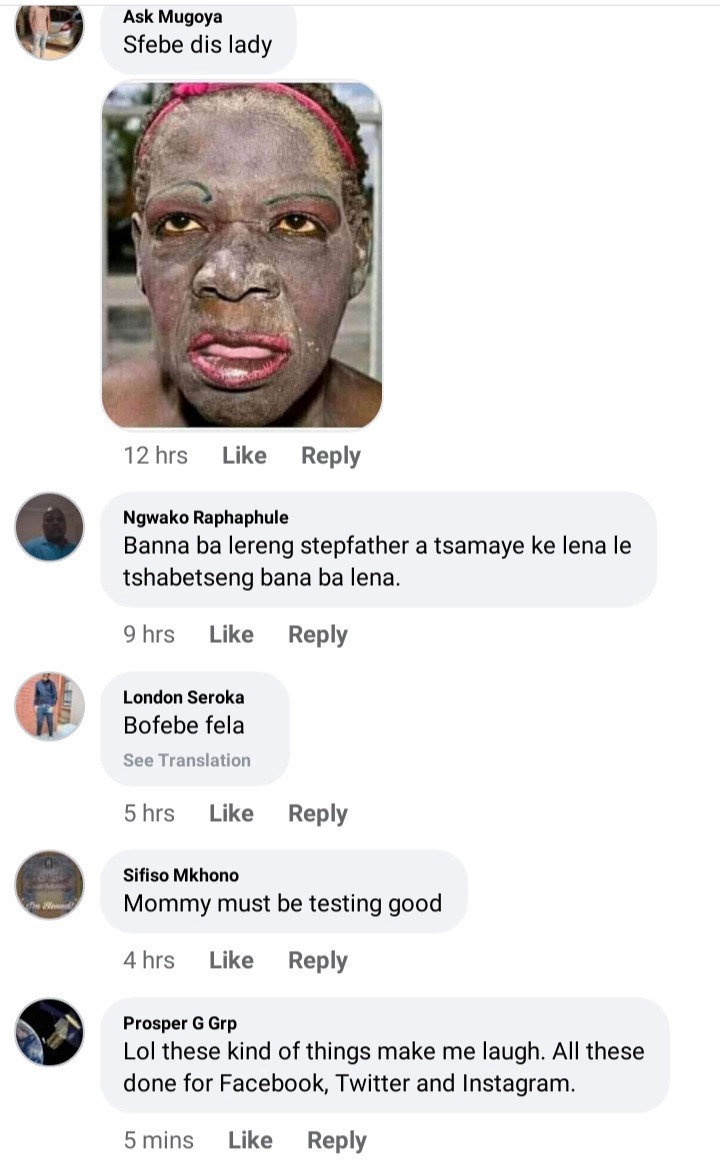Image resolution: width=720 pixels, height=1170 pixels.
Task: Open the Ngwako Raphaphule name link
Action: pyautogui.click(x=205, y=517)
